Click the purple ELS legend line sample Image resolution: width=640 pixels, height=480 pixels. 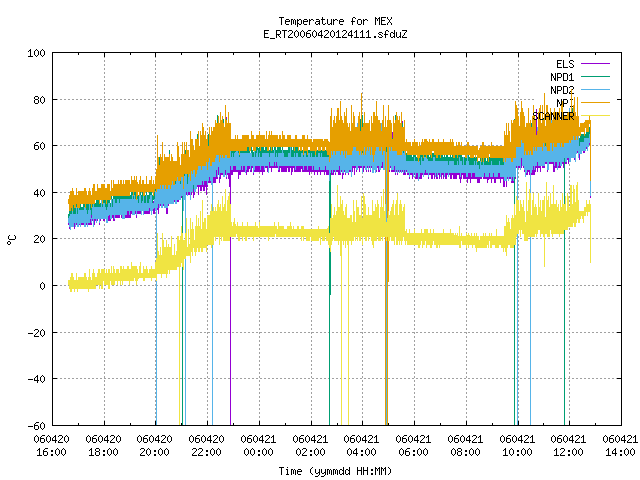click(596, 64)
